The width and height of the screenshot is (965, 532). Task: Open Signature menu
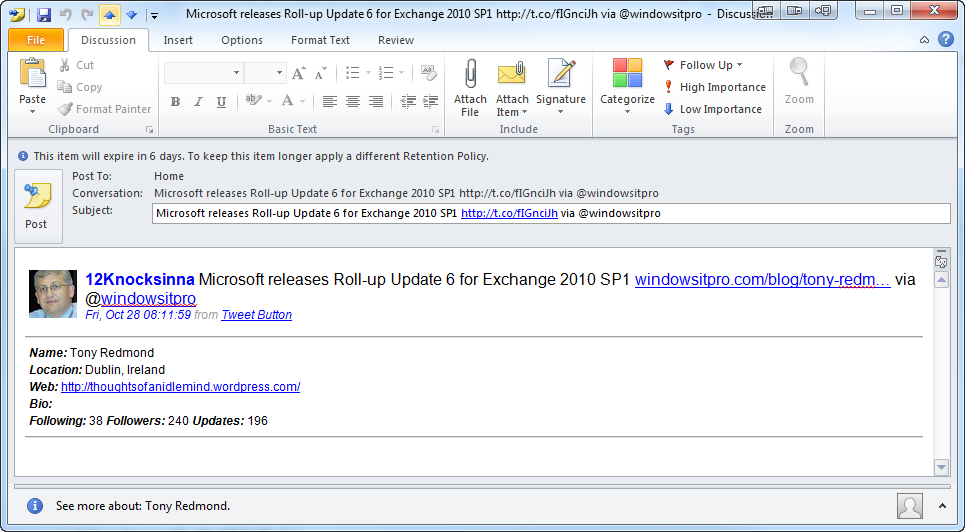(561, 87)
